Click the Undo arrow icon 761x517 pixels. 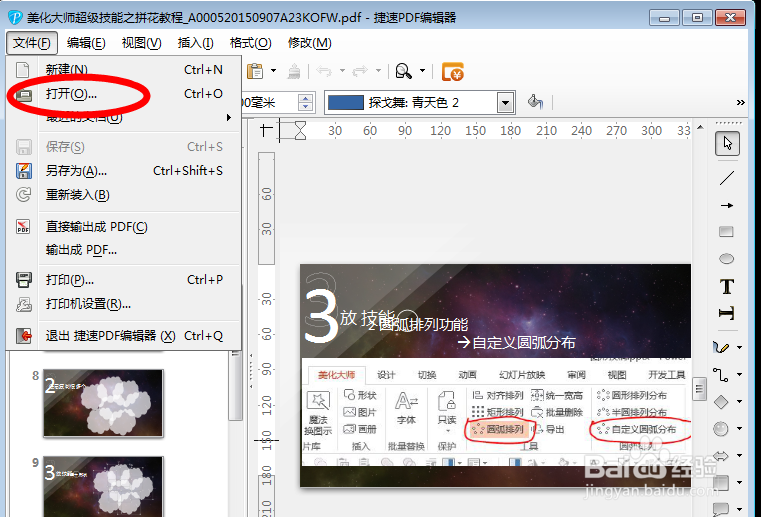324,71
